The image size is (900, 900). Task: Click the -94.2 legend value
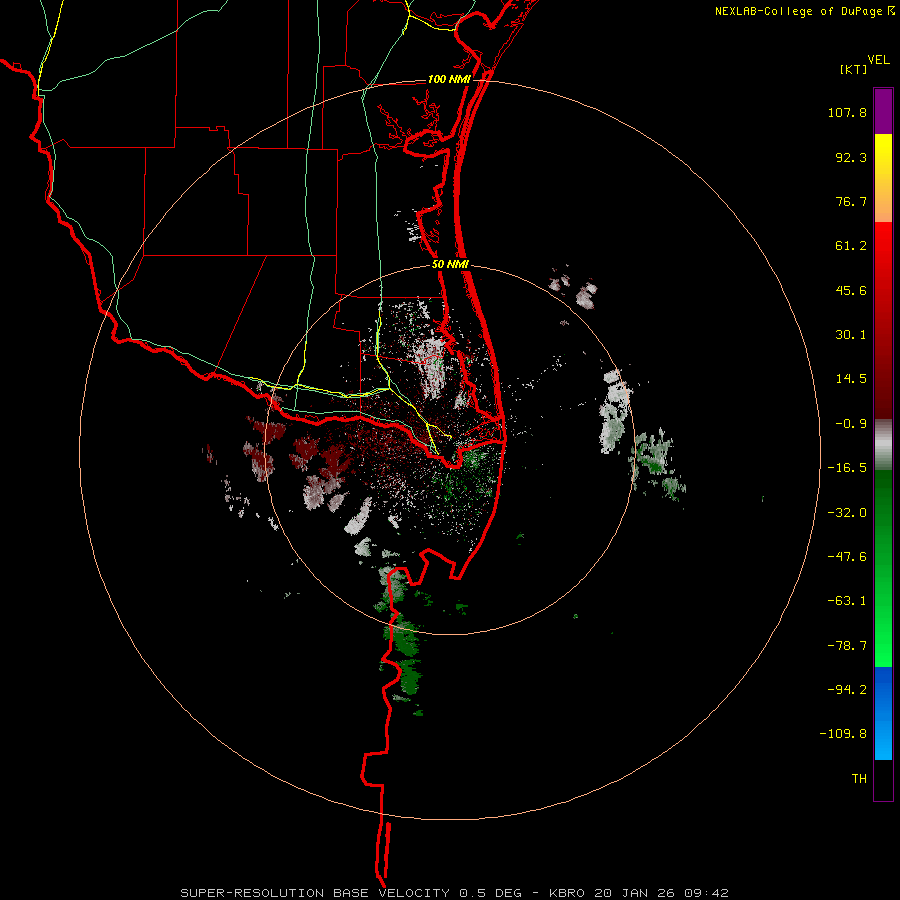847,689
